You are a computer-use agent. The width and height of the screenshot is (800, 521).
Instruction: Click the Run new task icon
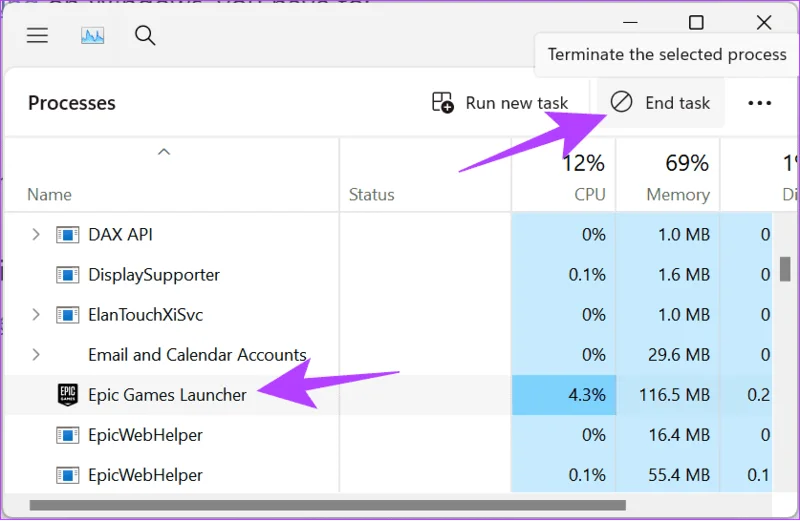442,103
